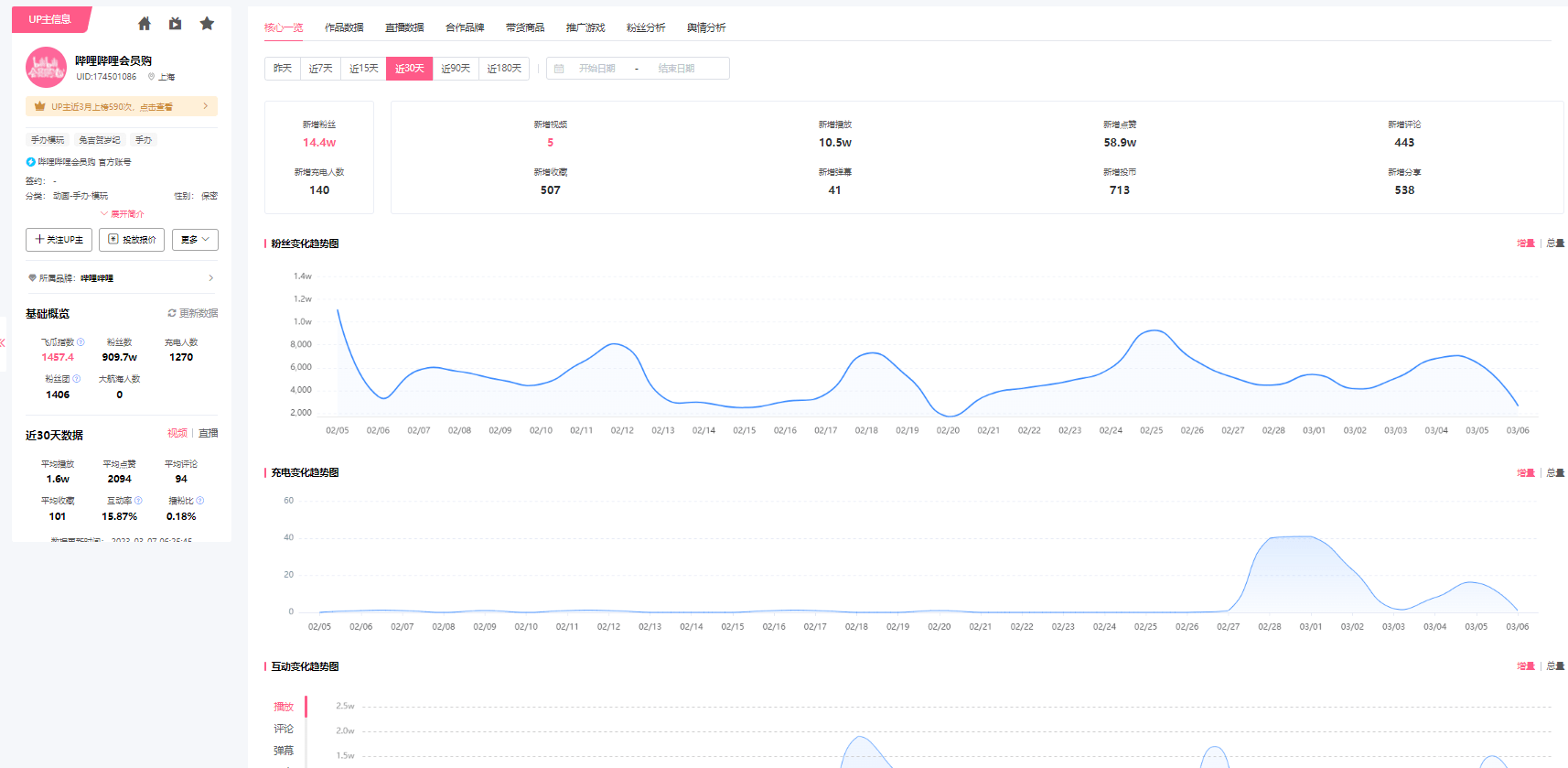The height and width of the screenshot is (768, 1568).
Task: Switch fan trend chart to 总量
Action: (1555, 243)
